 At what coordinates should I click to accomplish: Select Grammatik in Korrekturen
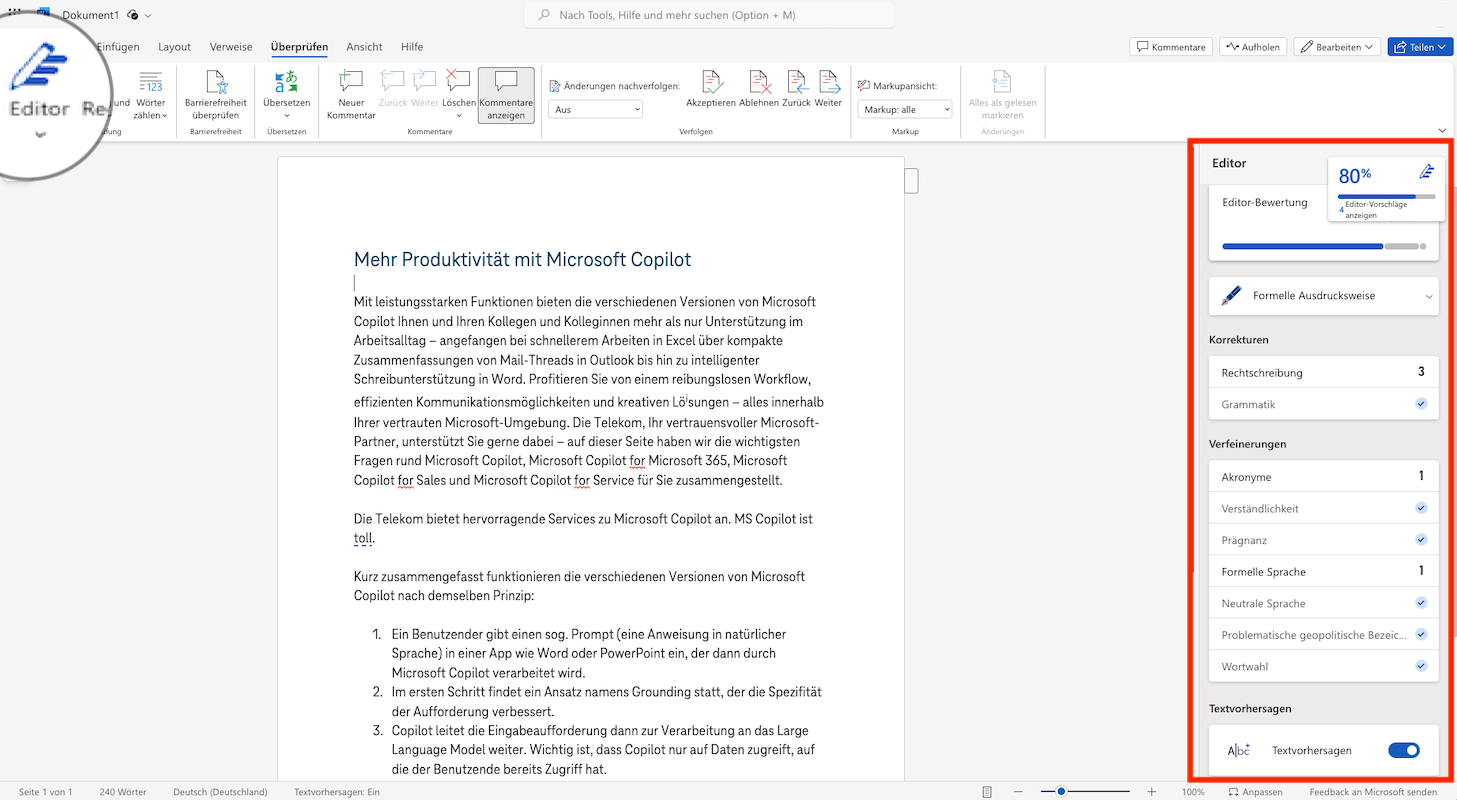tap(1324, 404)
